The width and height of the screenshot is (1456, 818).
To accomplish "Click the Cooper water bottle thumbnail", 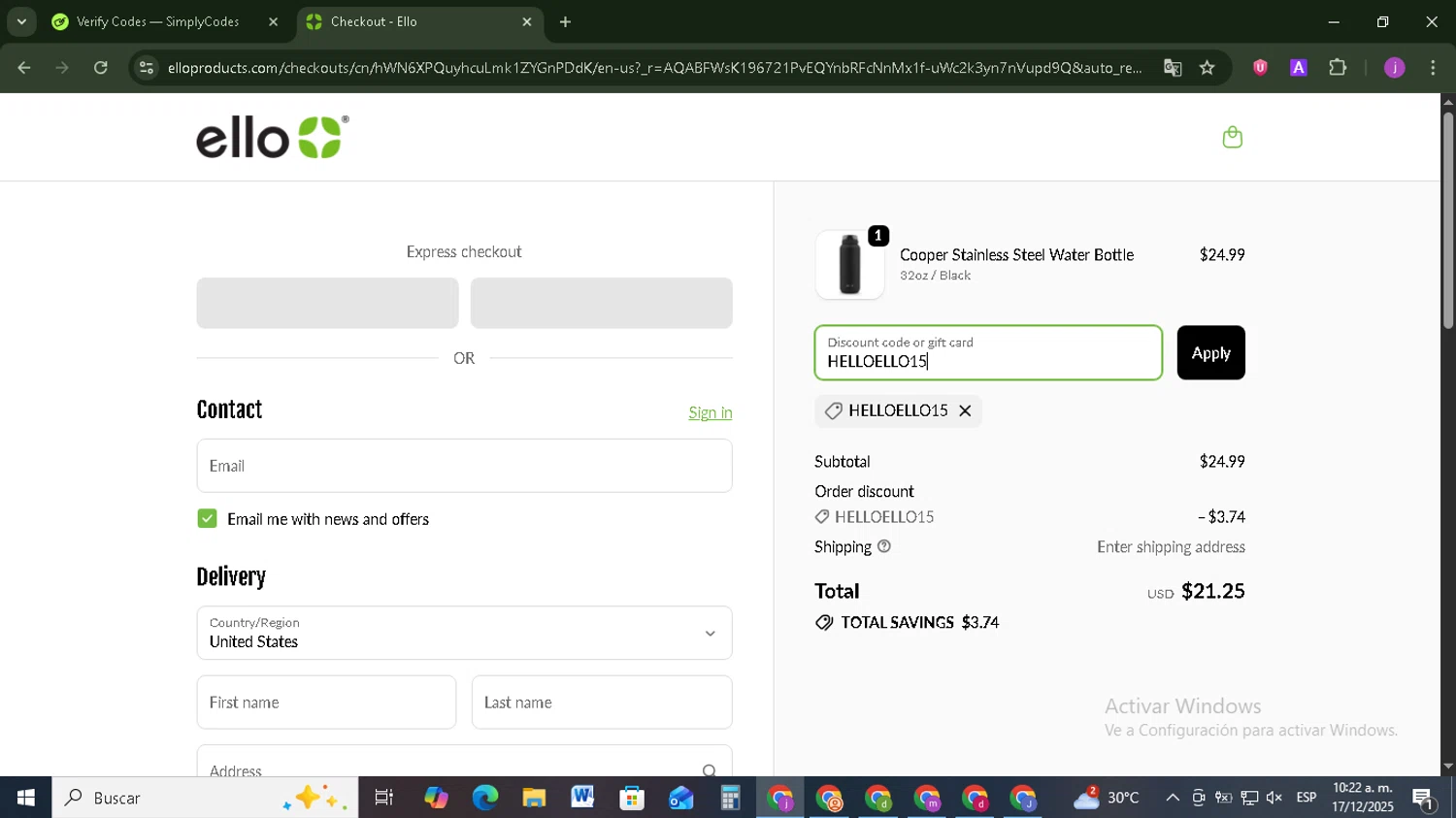I will [x=849, y=265].
